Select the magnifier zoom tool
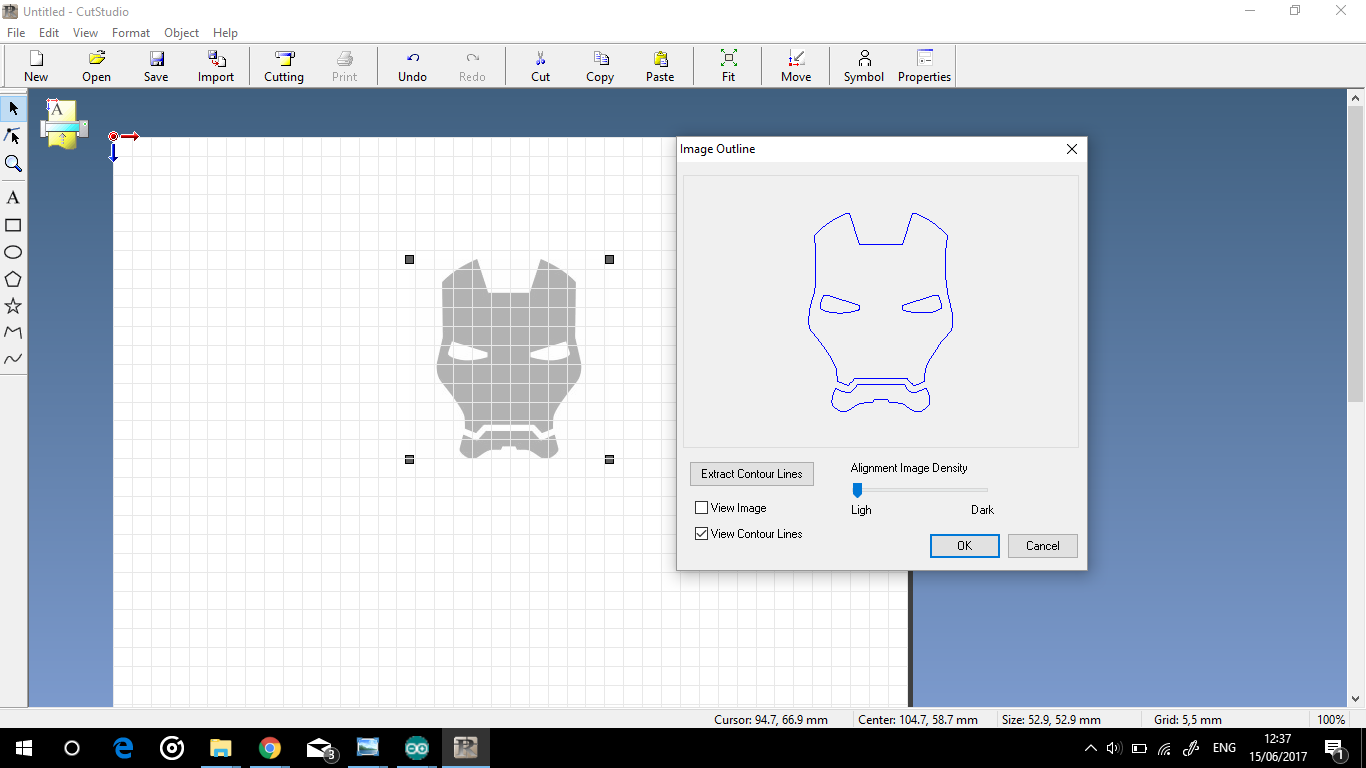 (x=13, y=163)
